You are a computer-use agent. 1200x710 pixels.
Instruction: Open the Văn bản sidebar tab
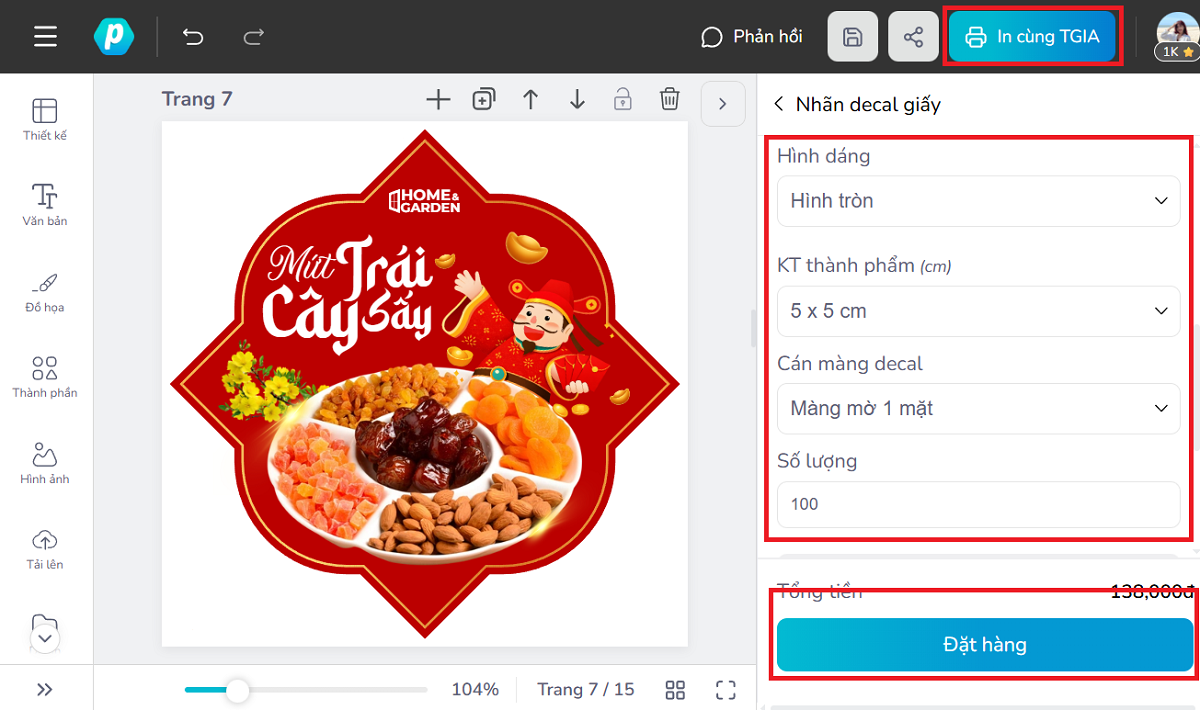click(x=45, y=205)
